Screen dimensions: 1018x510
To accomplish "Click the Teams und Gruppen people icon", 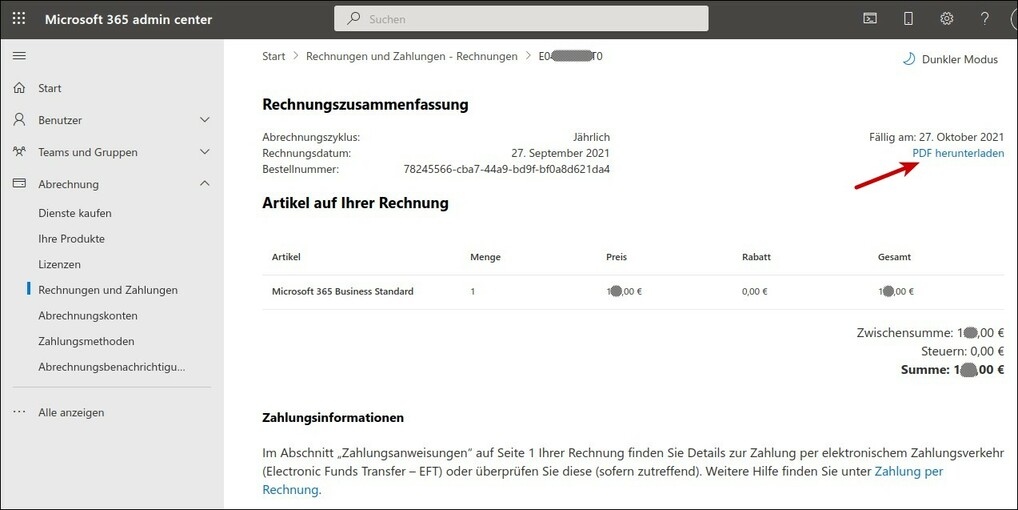I will coord(19,152).
